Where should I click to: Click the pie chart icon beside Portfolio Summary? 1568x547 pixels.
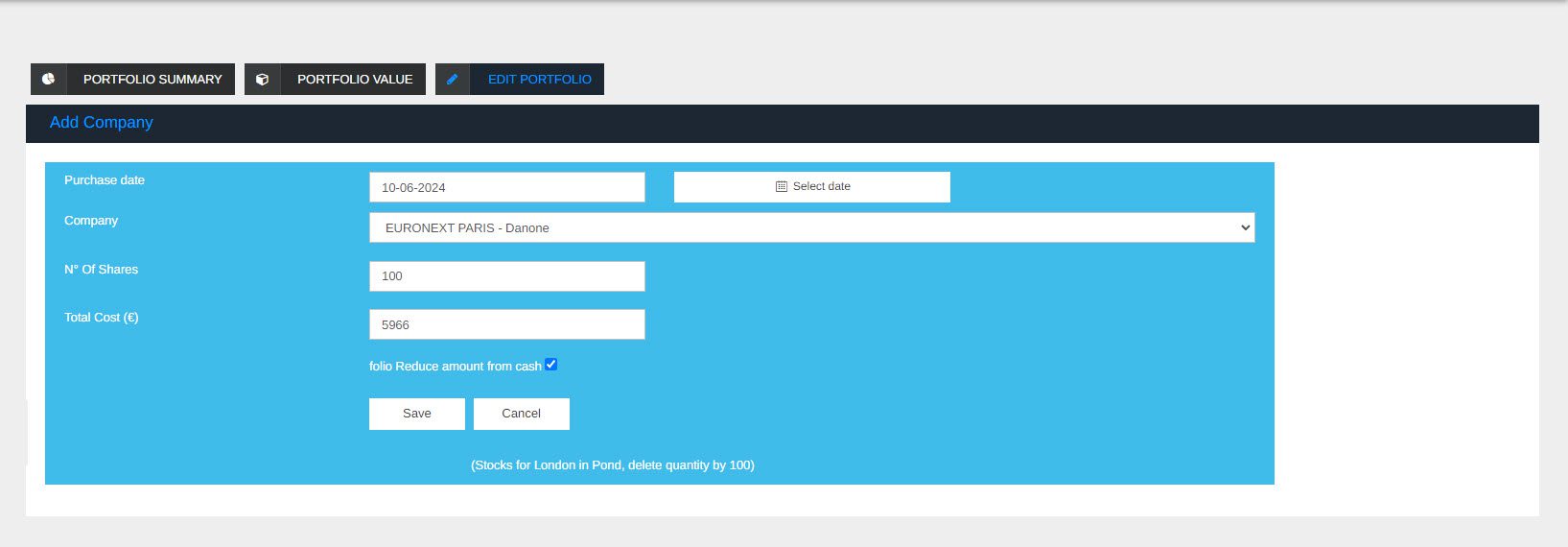tap(48, 80)
